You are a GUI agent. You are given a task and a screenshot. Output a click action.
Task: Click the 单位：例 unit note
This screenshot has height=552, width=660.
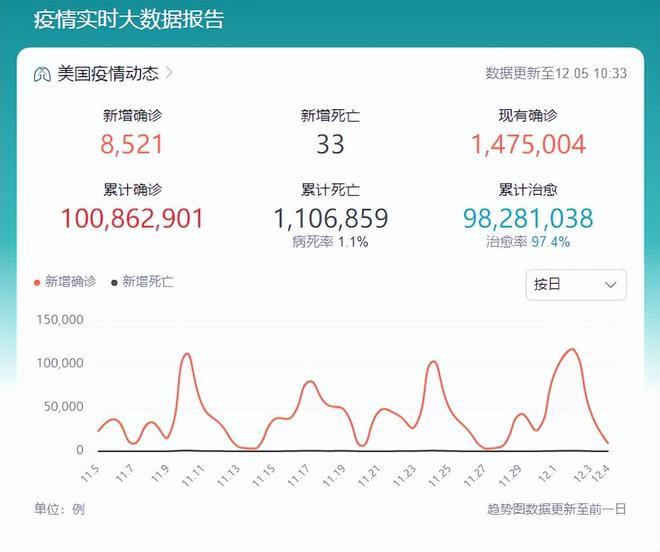pyautogui.click(x=59, y=509)
